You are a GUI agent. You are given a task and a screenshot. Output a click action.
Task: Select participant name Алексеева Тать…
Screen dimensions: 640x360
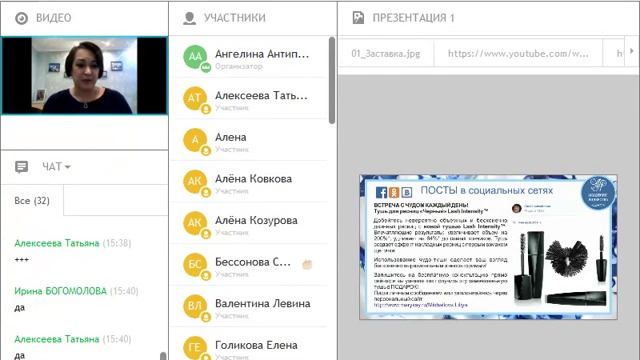tap(261, 96)
